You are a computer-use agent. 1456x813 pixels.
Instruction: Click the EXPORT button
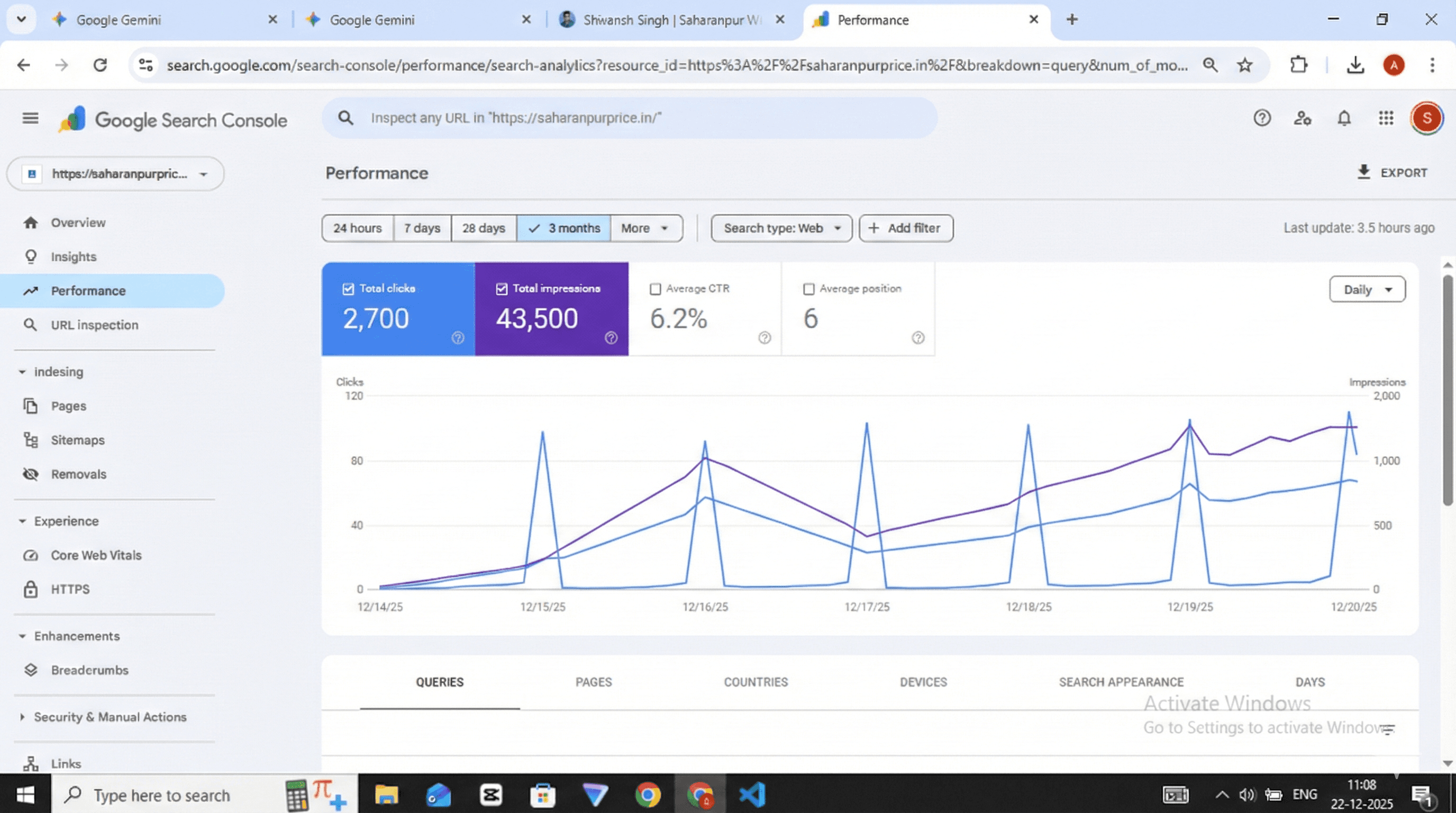(1391, 173)
